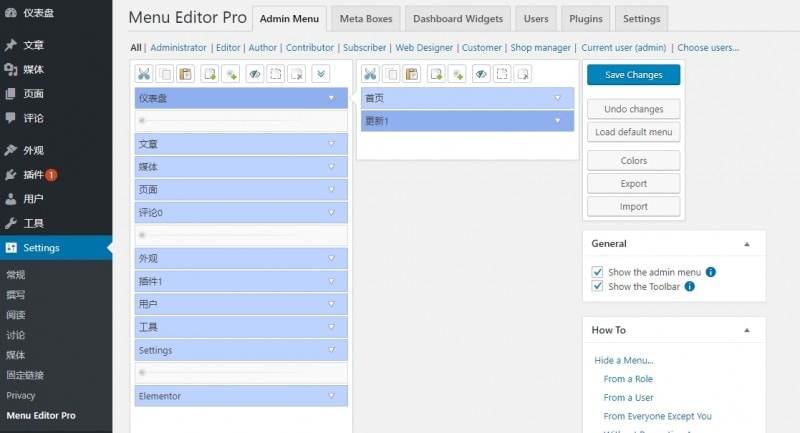Click dashed-square hide icon in left toolbar

click(x=276, y=74)
